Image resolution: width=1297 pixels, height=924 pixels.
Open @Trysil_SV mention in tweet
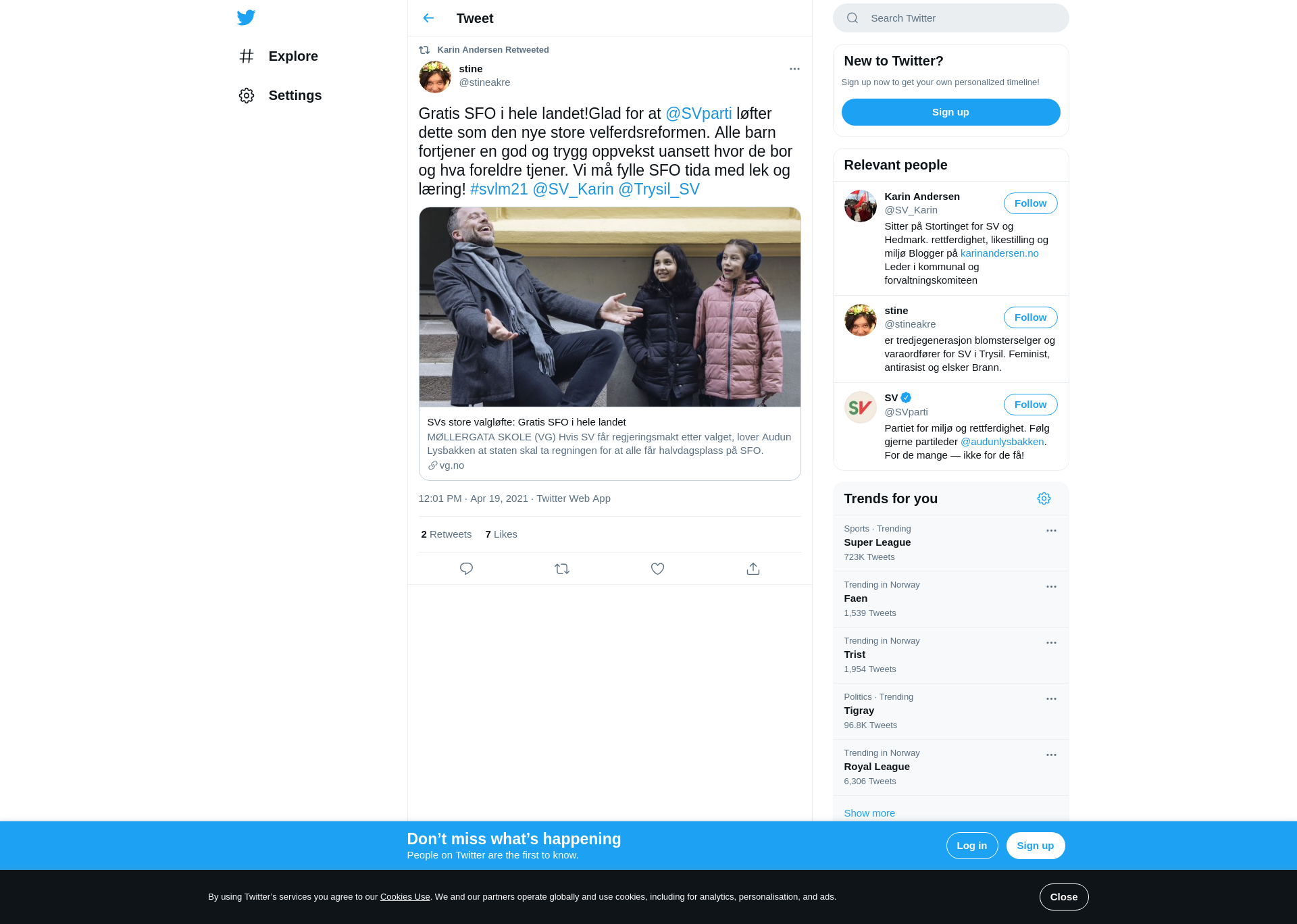659,189
